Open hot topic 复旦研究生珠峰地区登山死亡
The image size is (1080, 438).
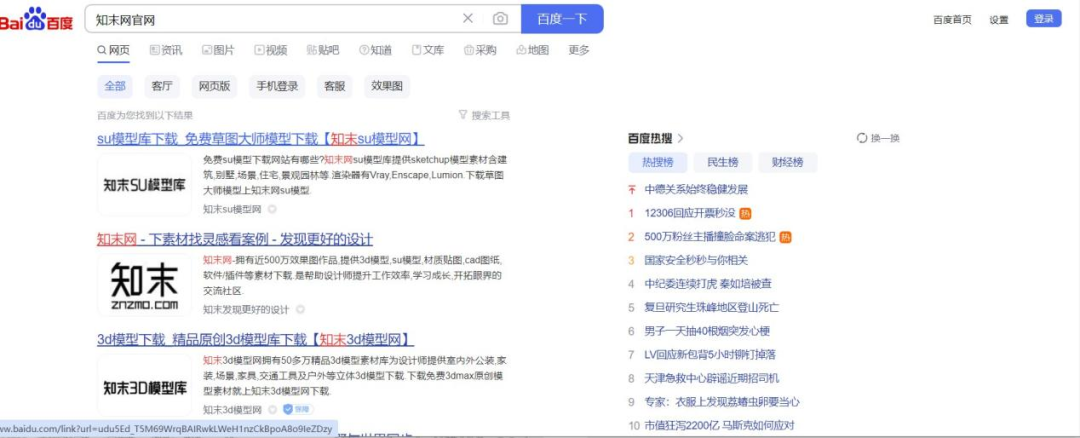click(712, 307)
